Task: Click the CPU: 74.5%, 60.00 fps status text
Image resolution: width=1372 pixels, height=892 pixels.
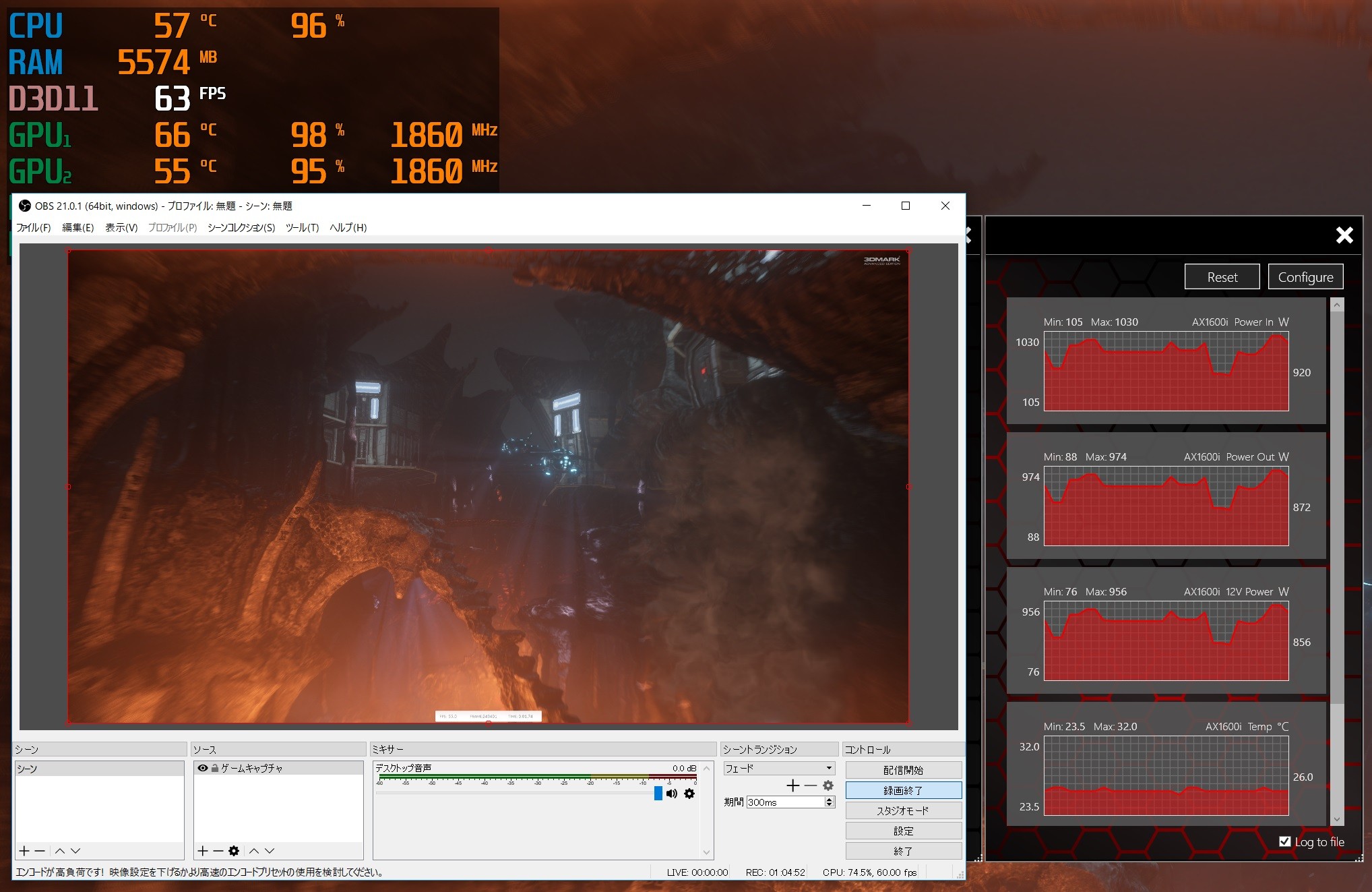Action: point(869,872)
